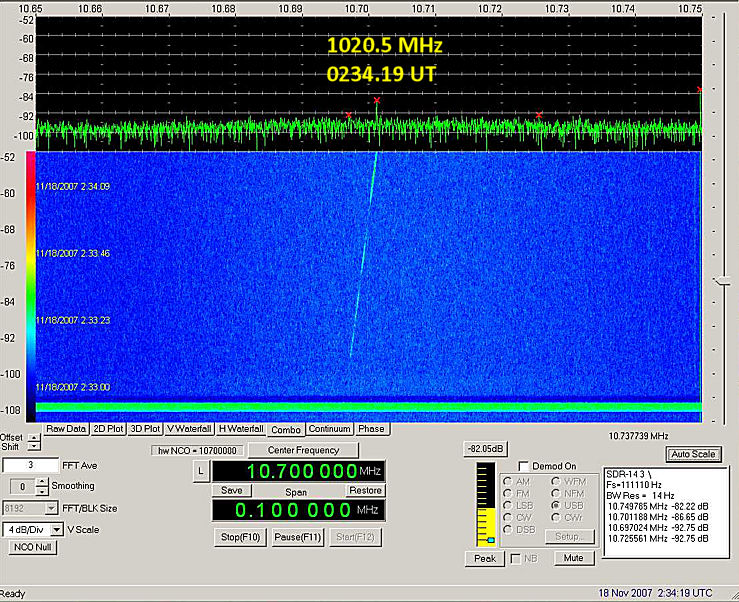The height and width of the screenshot is (602, 739).
Task: Click the 10.700 000 MHz frequency display
Action: [x=298, y=471]
